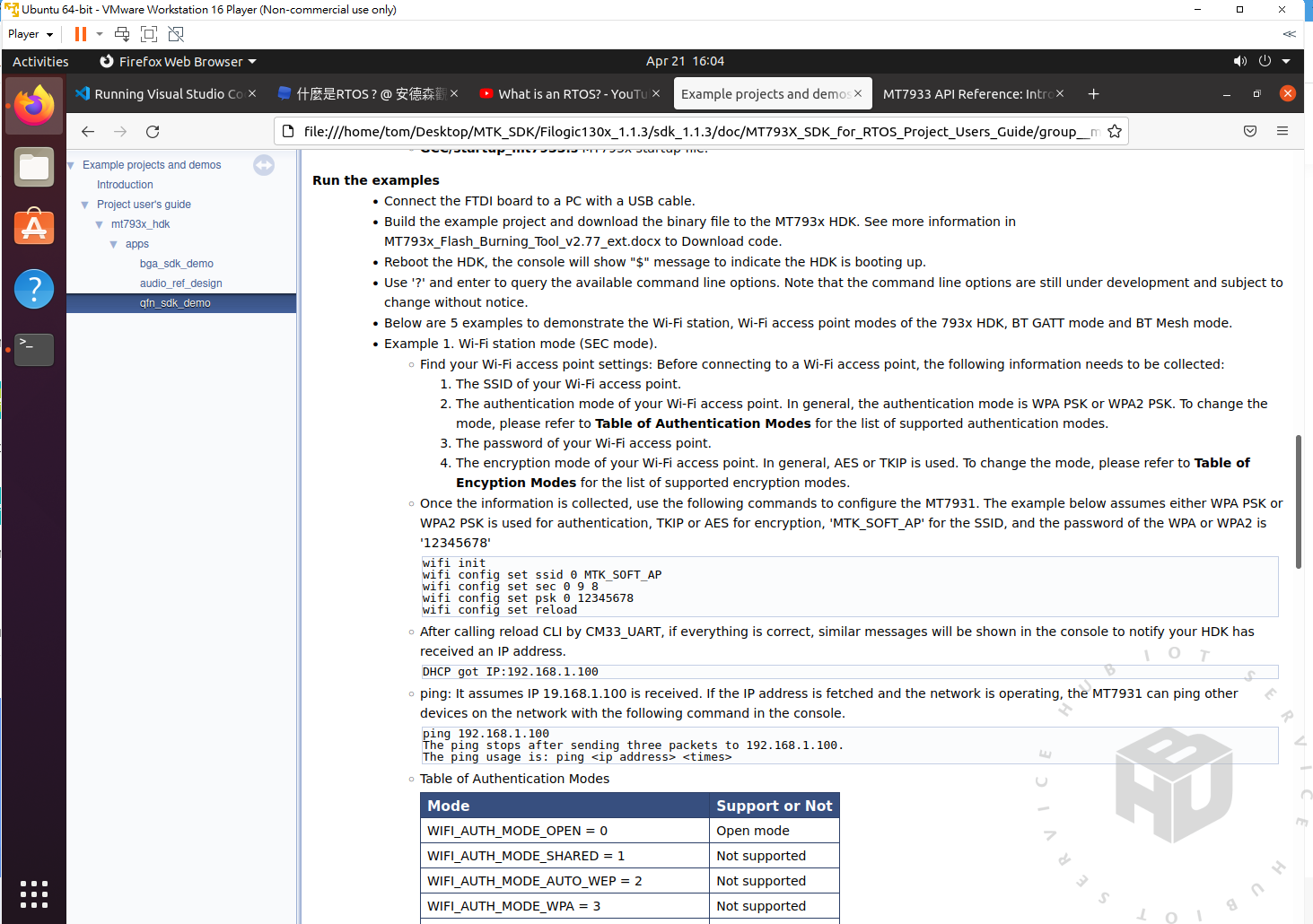1313x924 pixels.
Task: Open Ubuntu Software from dock
Action: (34, 228)
